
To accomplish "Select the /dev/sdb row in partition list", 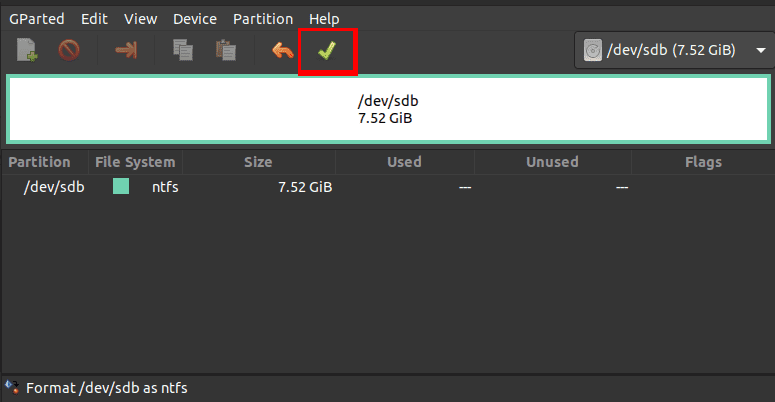I will point(300,187).
